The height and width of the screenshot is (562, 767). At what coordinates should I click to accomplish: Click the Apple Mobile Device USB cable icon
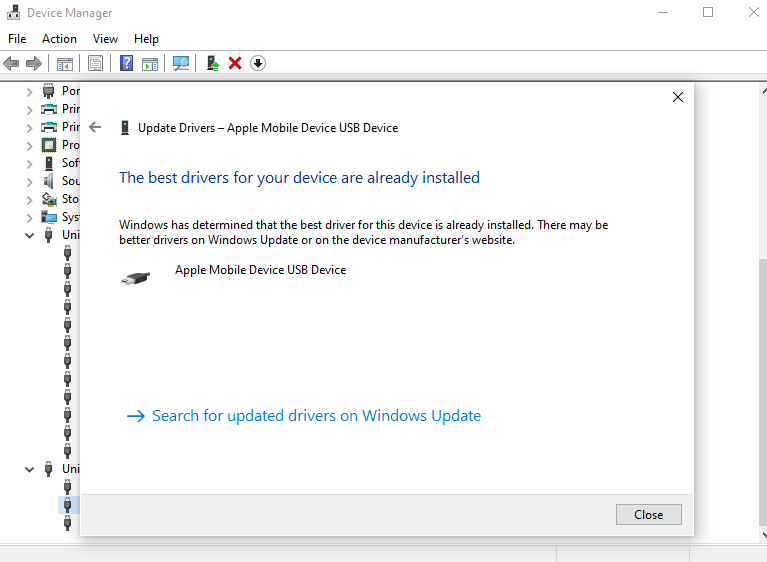pyautogui.click(x=135, y=278)
